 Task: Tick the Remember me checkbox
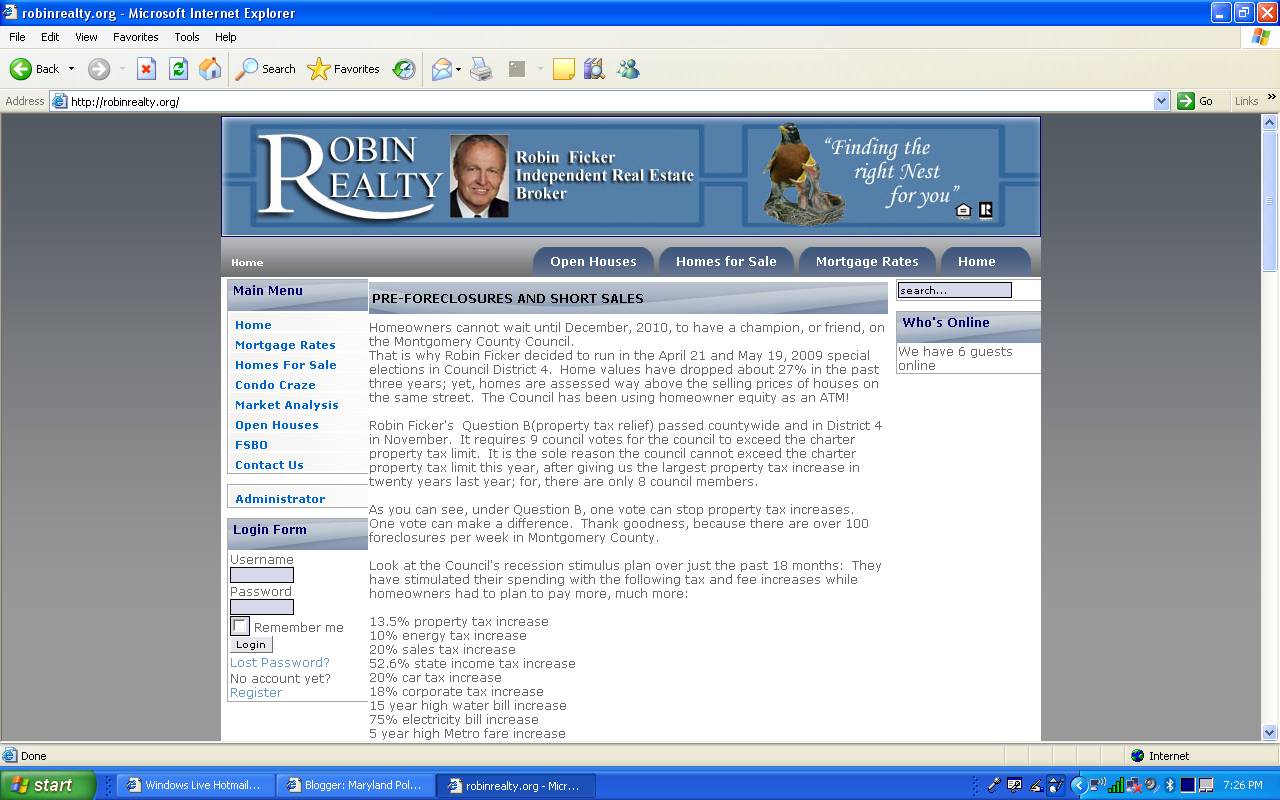click(x=240, y=626)
